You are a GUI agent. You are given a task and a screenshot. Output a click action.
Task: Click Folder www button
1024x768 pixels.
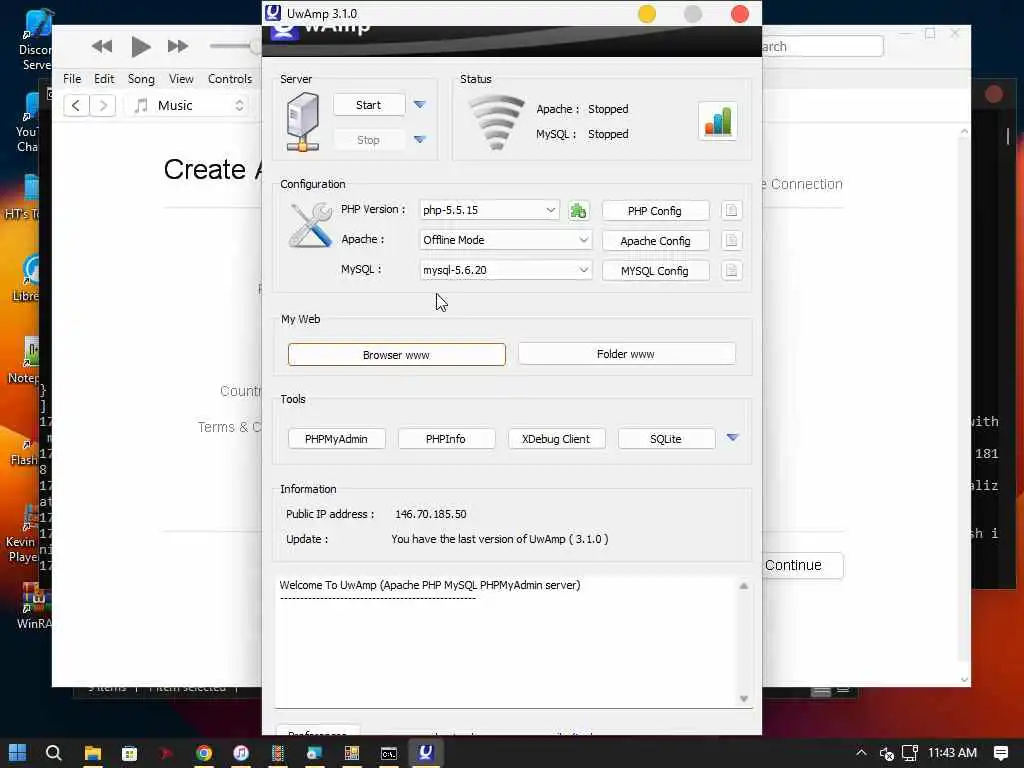[x=626, y=354]
